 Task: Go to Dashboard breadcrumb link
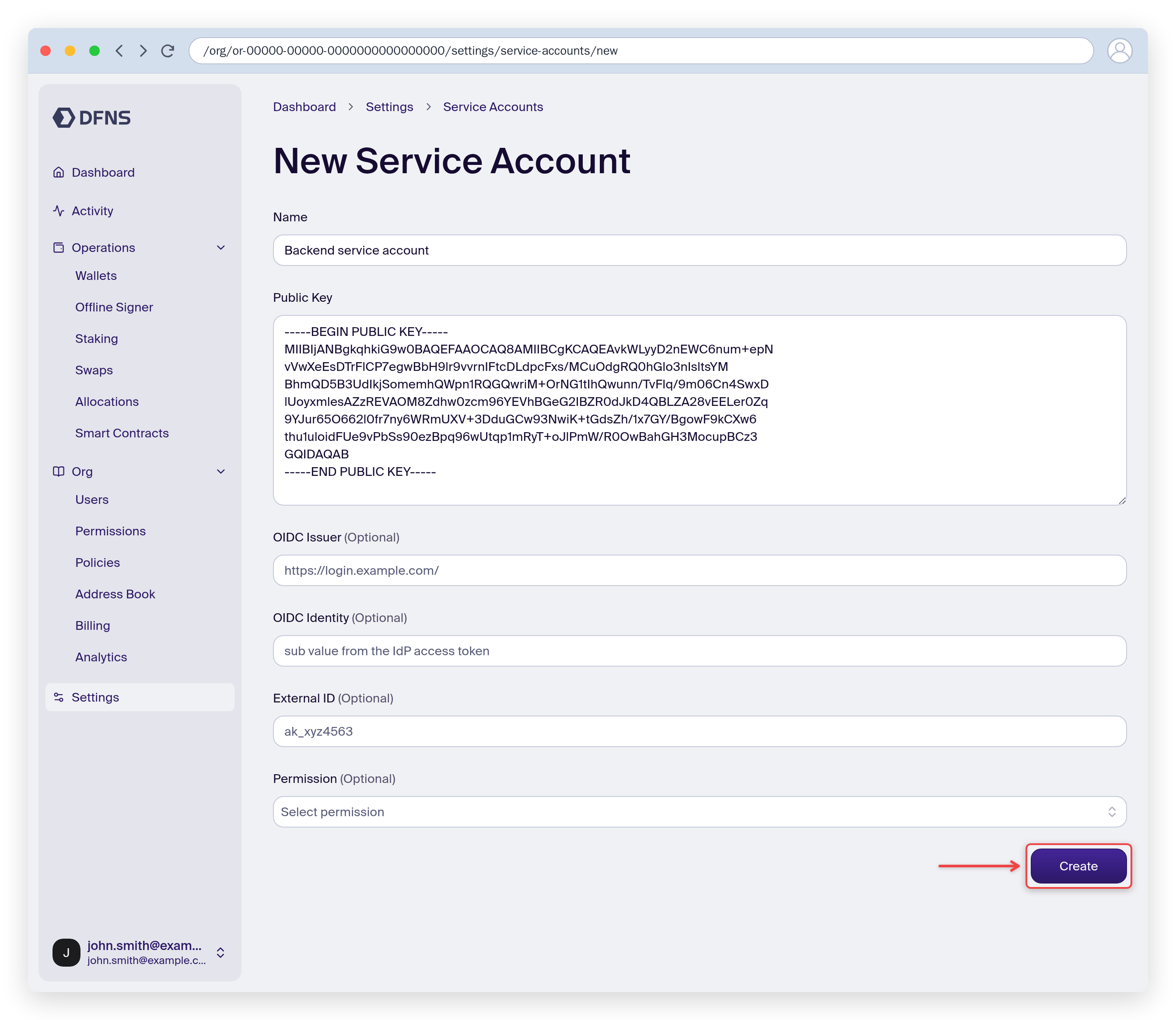point(304,107)
